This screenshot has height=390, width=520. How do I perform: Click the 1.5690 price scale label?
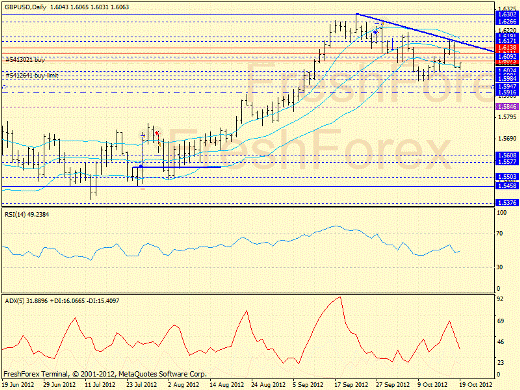click(x=507, y=138)
